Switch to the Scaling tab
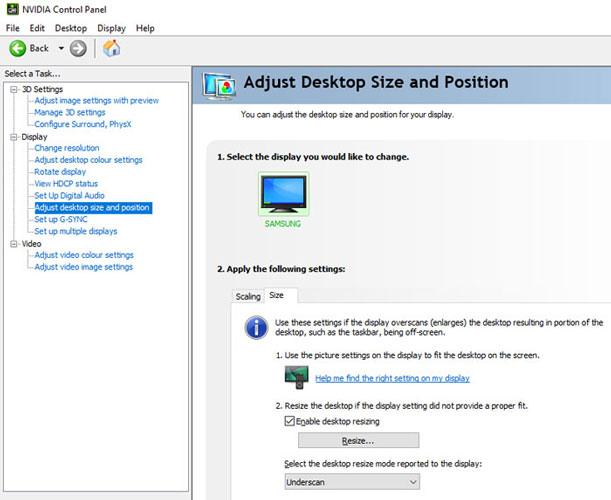The image size is (611, 500). [247, 296]
